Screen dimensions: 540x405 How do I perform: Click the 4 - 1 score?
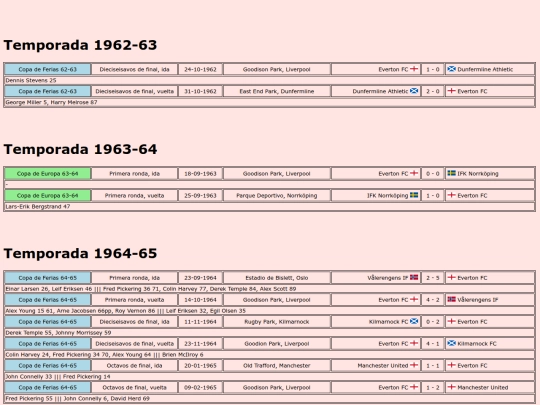pos(433,344)
